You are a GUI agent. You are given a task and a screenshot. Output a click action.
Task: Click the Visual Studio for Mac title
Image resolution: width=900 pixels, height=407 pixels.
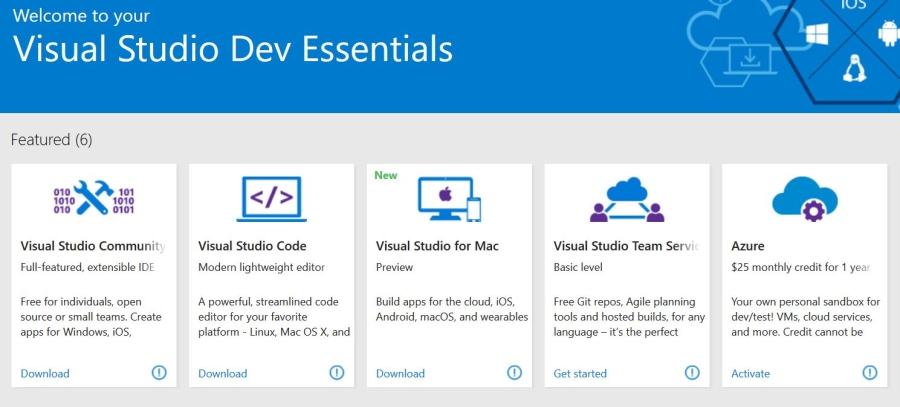(437, 246)
